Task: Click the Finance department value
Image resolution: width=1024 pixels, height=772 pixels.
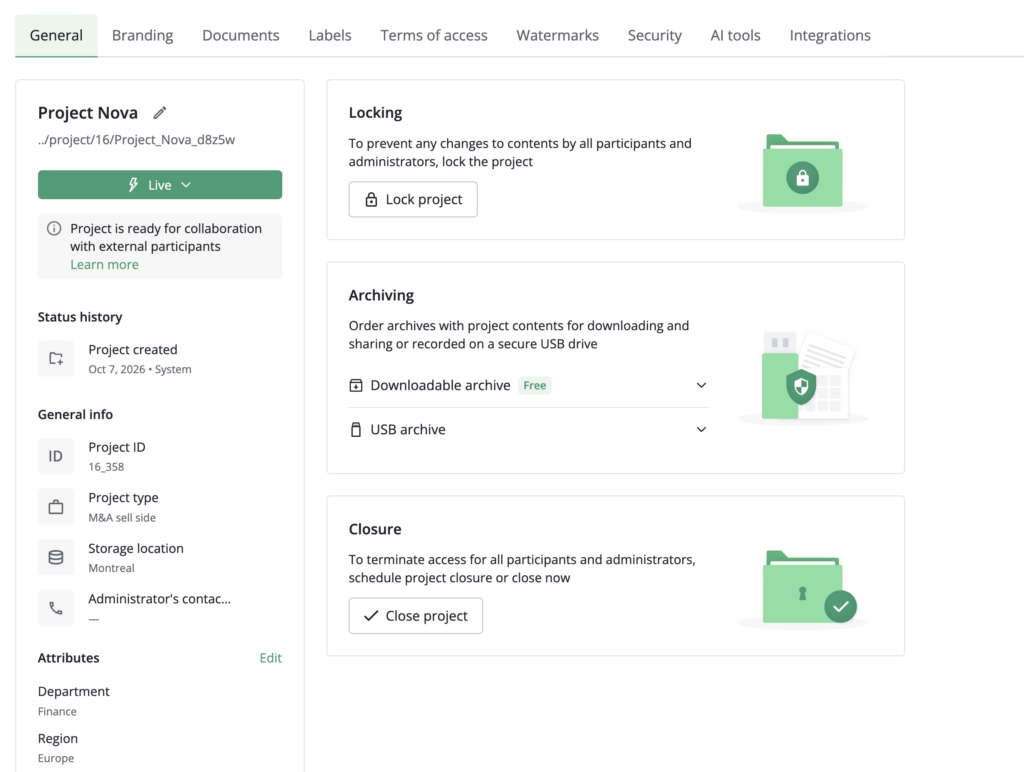Action: (57, 711)
